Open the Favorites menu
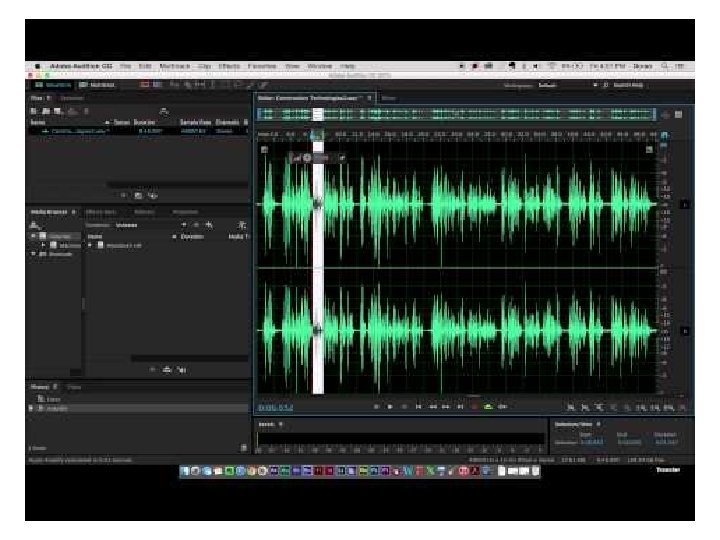This screenshot has height=540, width=720. coord(262,66)
